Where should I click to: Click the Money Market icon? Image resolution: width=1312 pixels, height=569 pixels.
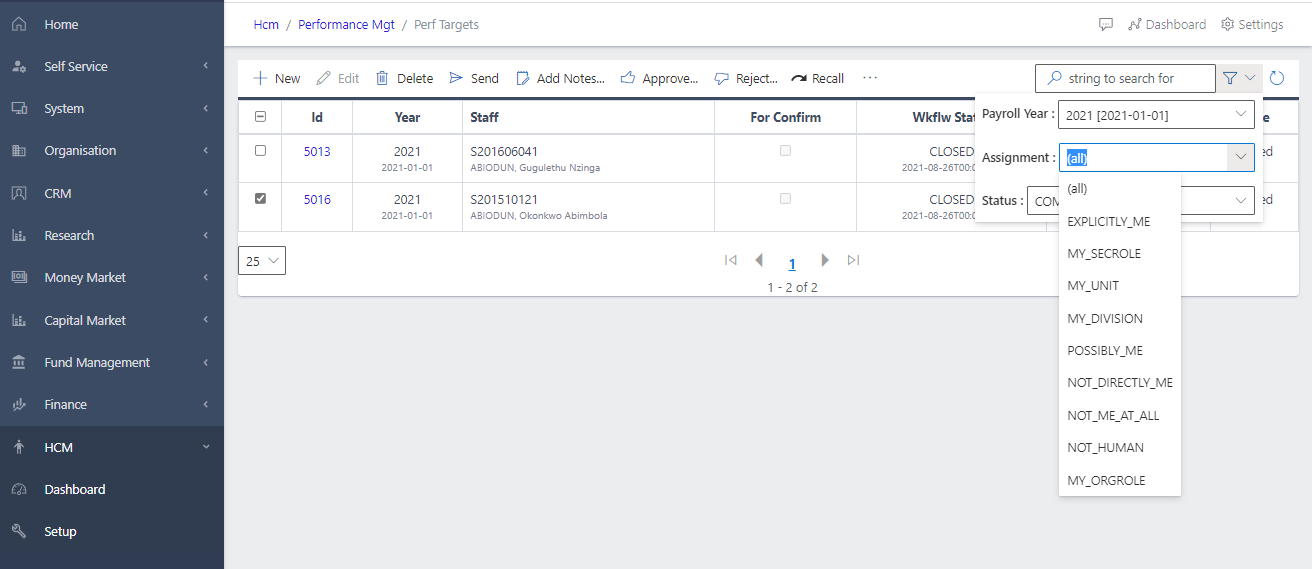tap(19, 278)
